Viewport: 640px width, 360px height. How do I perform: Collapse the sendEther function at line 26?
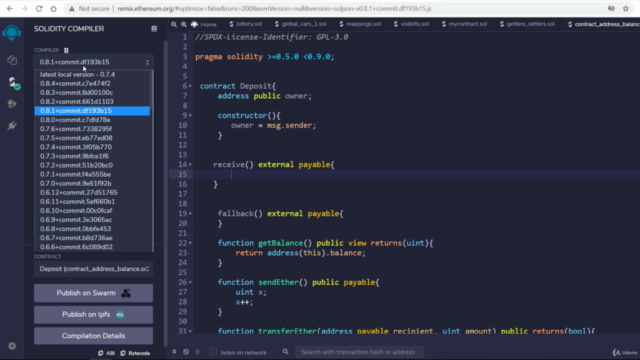point(190,282)
